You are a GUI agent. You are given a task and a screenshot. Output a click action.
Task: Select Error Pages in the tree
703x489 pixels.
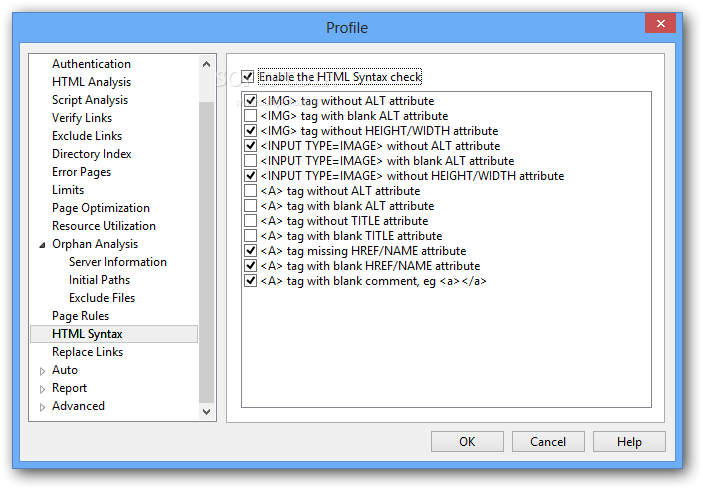coord(82,172)
